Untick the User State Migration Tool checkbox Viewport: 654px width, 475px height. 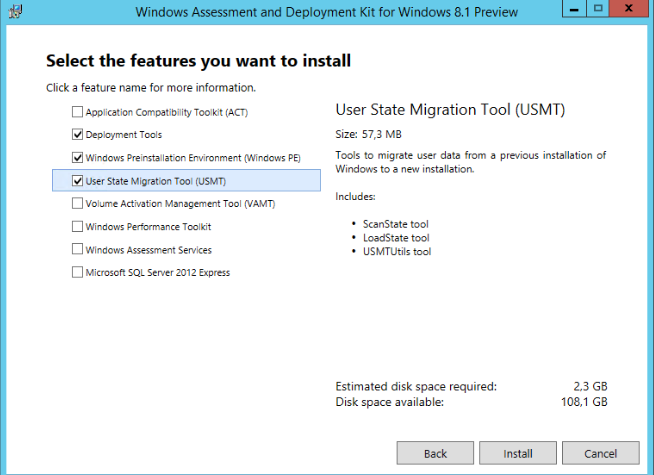[77, 181]
